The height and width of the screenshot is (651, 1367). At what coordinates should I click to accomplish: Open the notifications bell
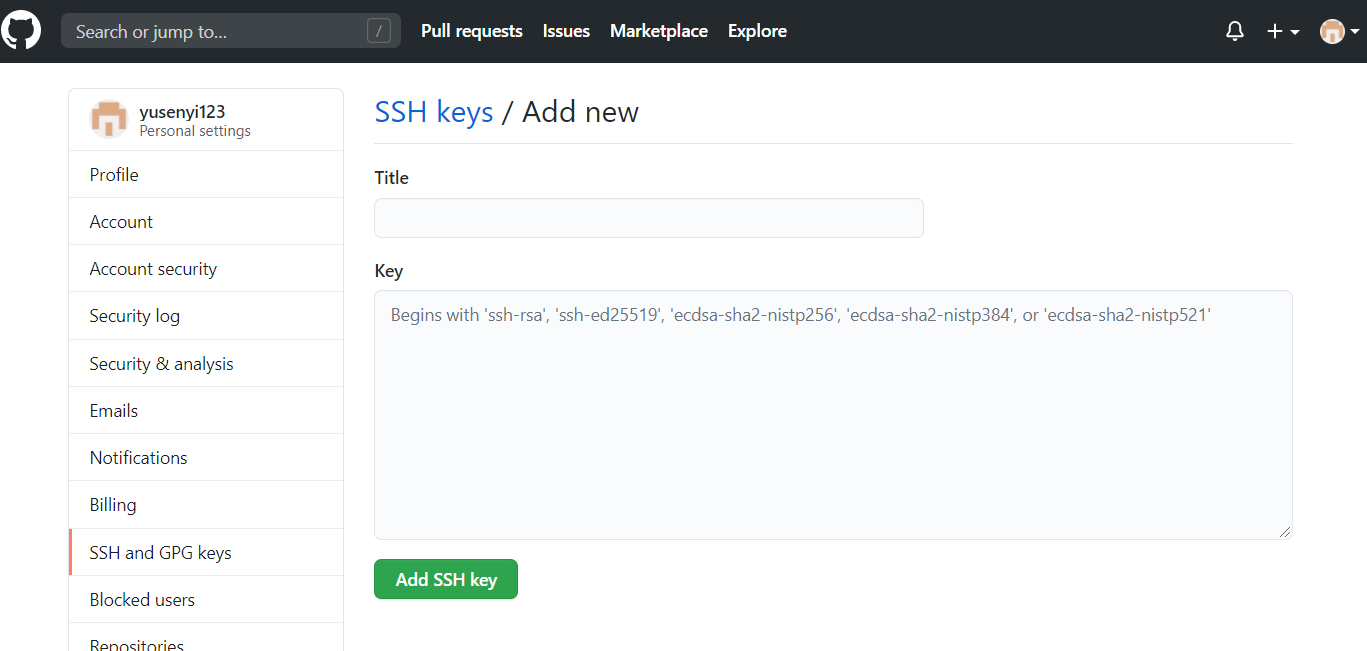pyautogui.click(x=1235, y=31)
